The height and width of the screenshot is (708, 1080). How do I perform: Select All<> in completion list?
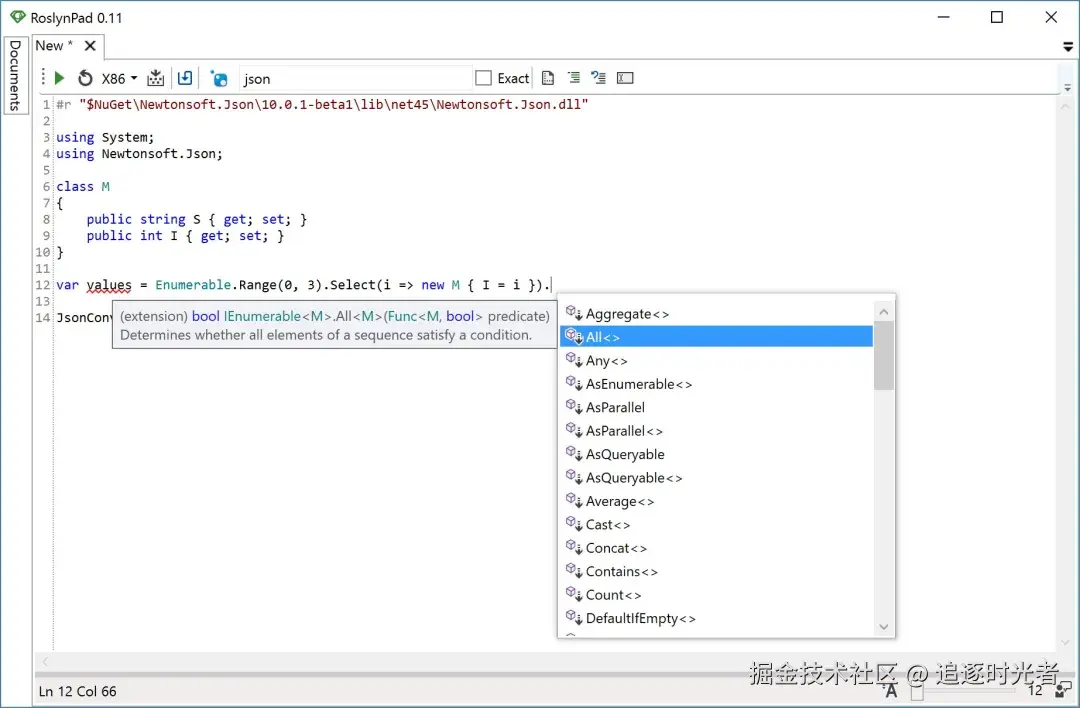[x=716, y=337]
